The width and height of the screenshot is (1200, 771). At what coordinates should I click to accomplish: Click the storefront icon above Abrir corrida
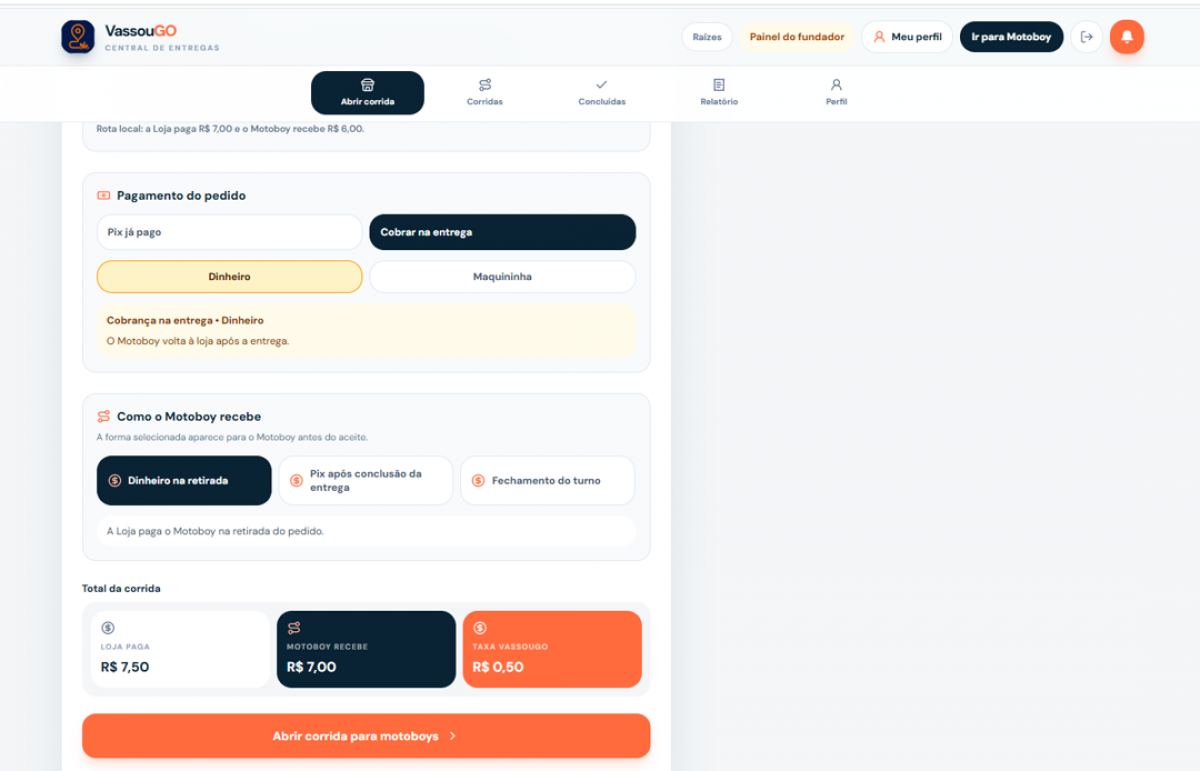click(x=367, y=85)
